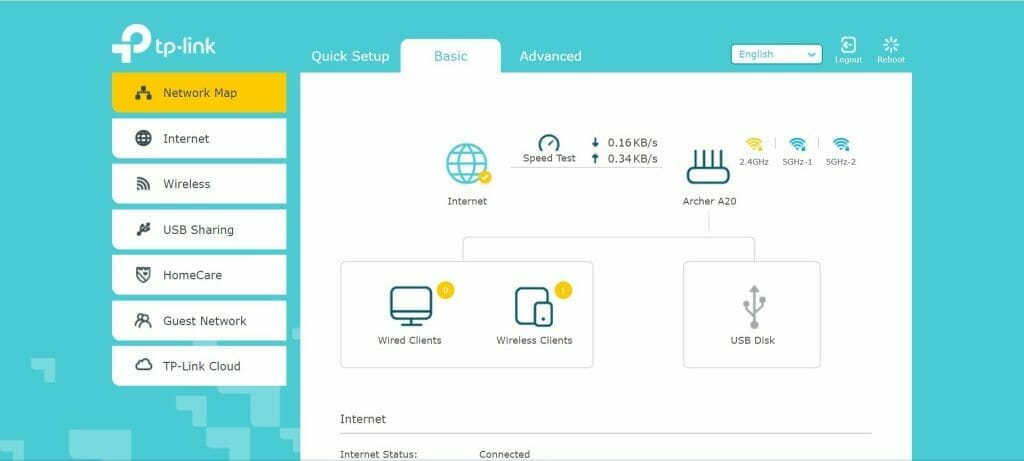Open Wireless Clients devices icon
1024x461 pixels.
point(534,306)
